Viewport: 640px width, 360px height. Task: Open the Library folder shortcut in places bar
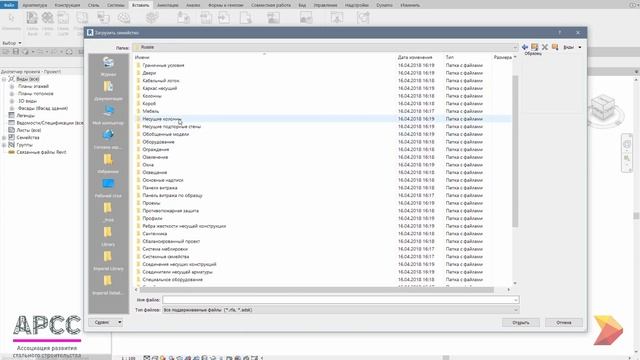[108, 236]
